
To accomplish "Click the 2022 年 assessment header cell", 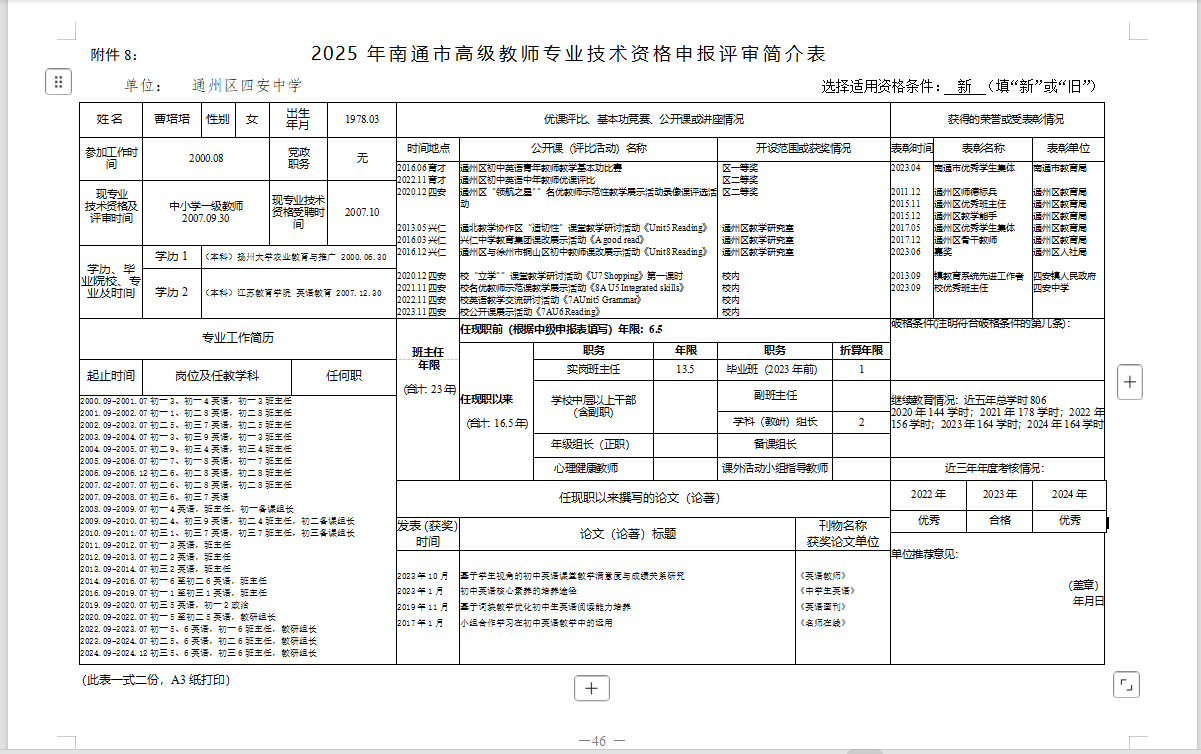I will (929, 495).
